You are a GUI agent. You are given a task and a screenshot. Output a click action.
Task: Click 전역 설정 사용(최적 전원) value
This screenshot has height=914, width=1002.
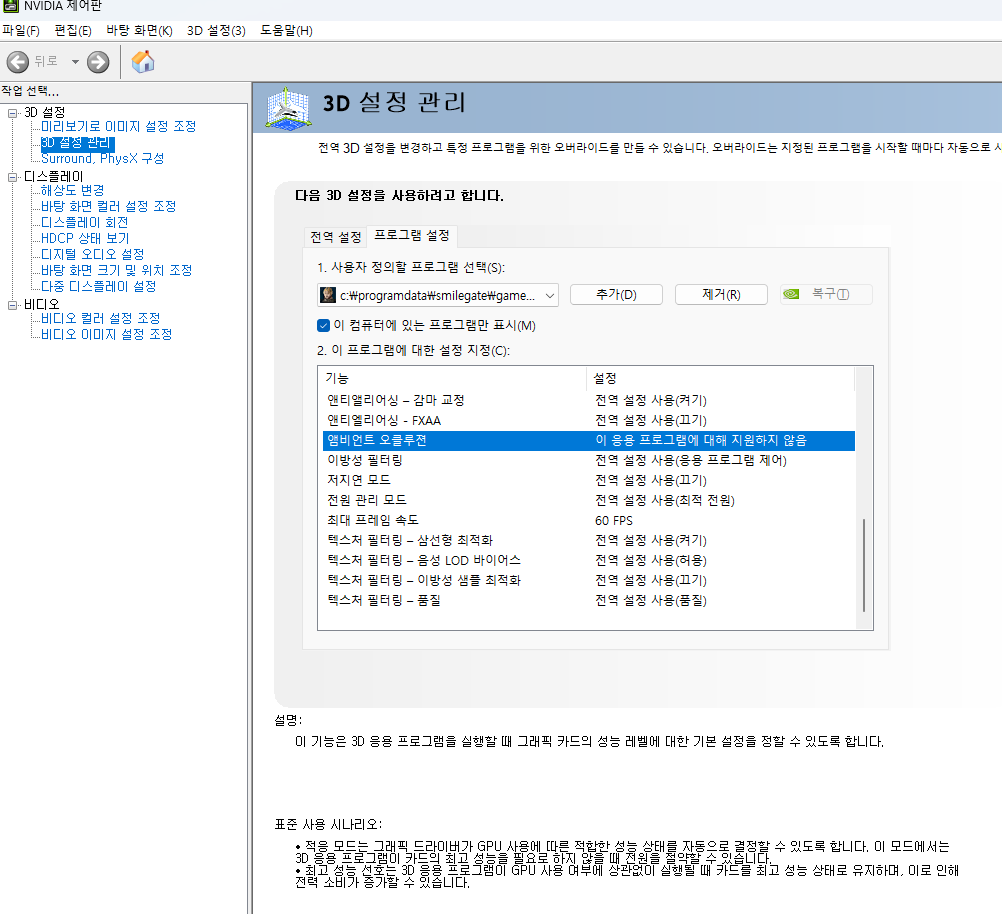coord(665,500)
